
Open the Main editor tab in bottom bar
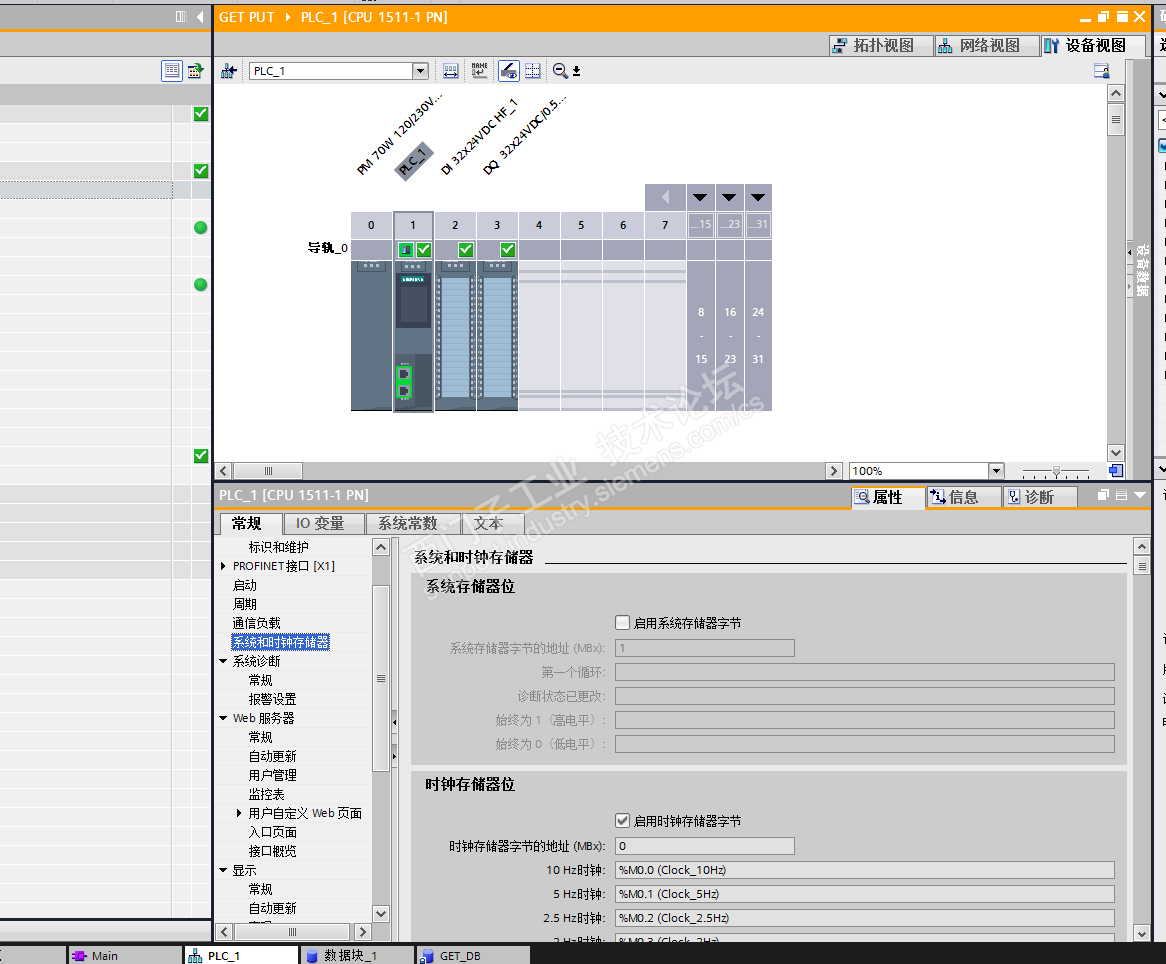pos(124,955)
